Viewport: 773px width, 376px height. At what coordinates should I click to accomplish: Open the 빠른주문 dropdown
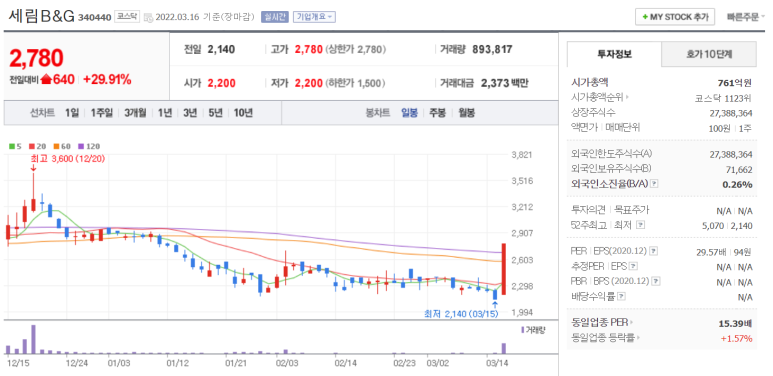pyautogui.click(x=746, y=17)
